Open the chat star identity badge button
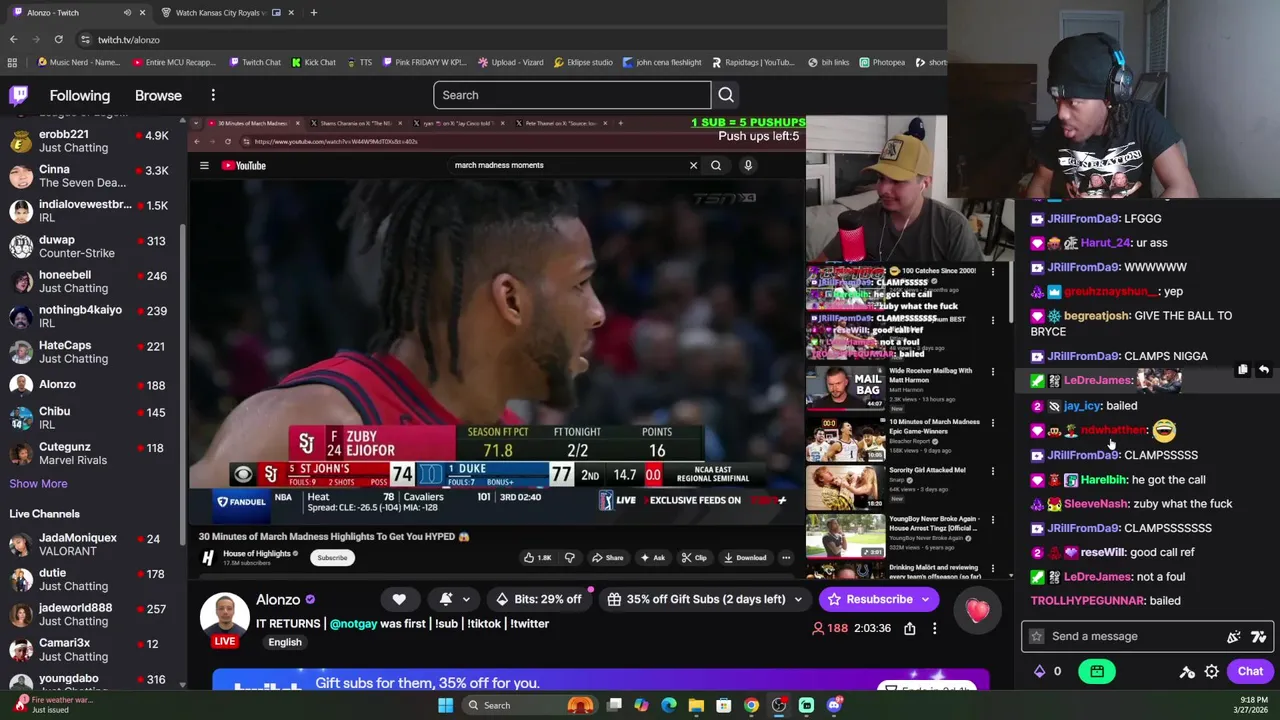1280x720 pixels. pyautogui.click(x=1036, y=636)
